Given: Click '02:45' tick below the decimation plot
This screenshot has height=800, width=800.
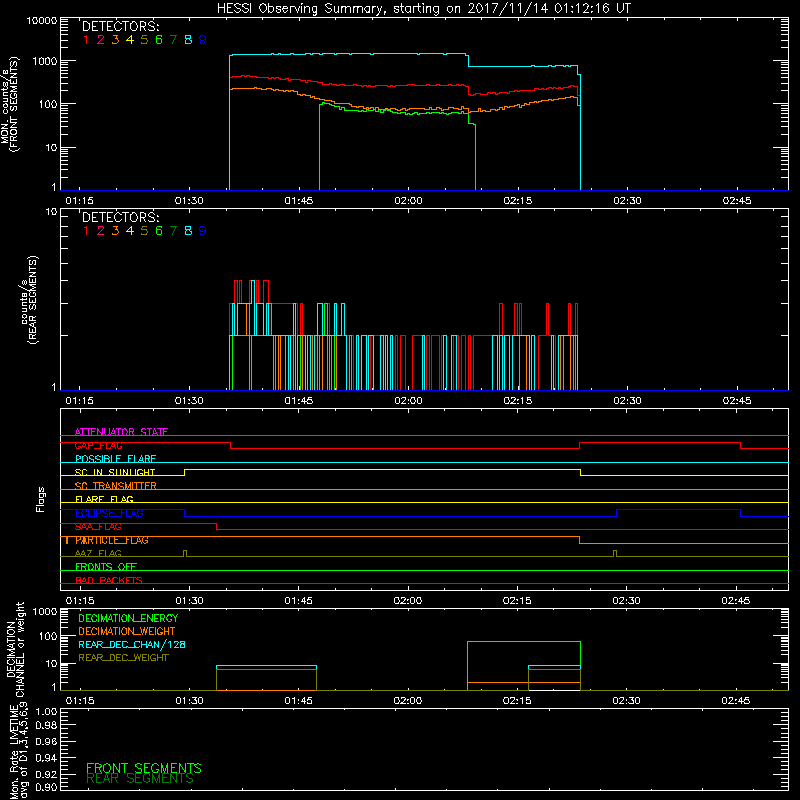Looking at the screenshot, I should point(736,701).
